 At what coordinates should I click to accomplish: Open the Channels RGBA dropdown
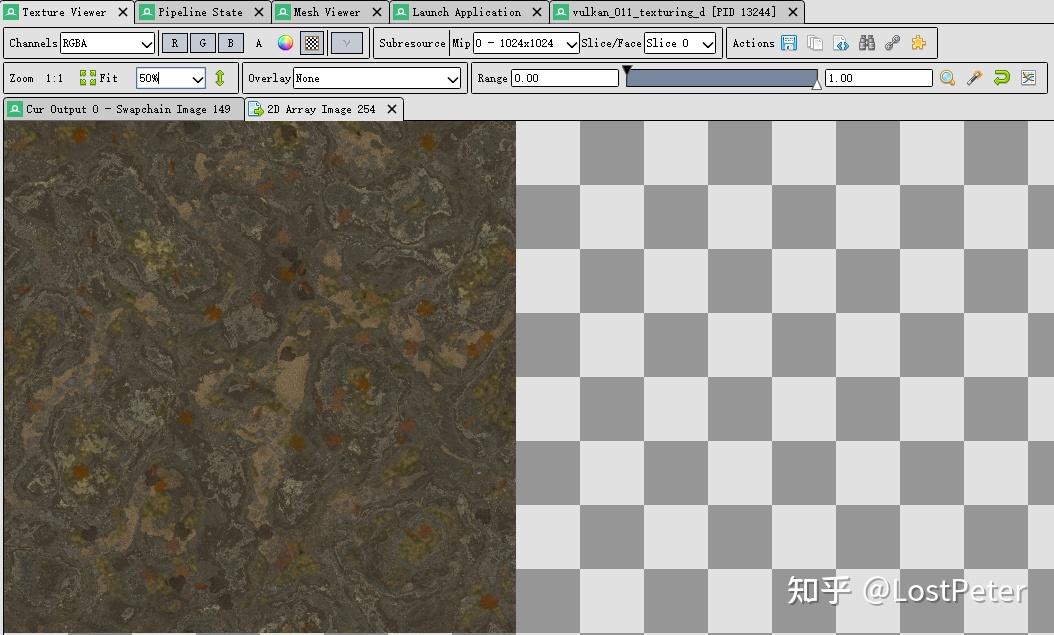click(x=107, y=43)
